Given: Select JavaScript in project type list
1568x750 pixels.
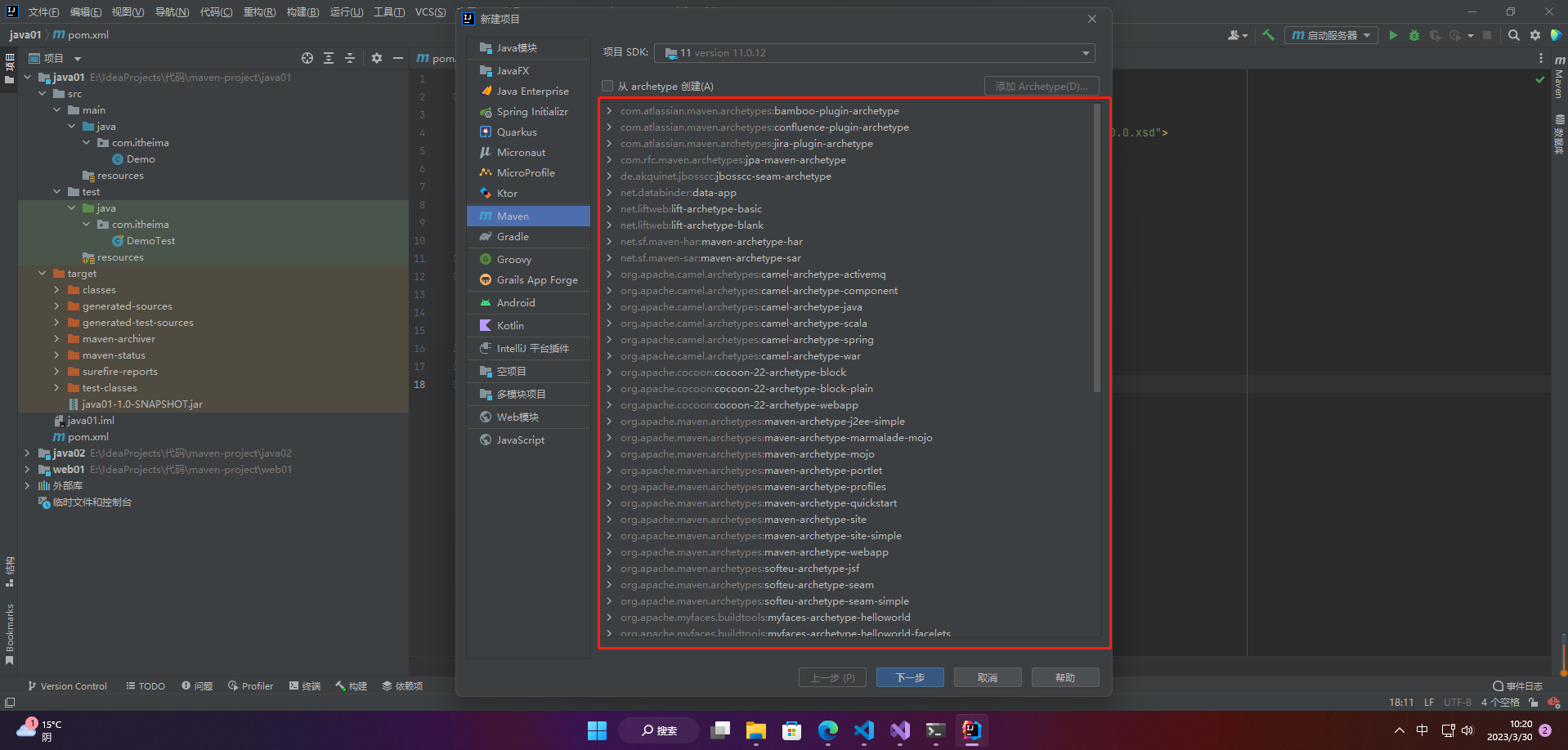Looking at the screenshot, I should pyautogui.click(x=528, y=440).
